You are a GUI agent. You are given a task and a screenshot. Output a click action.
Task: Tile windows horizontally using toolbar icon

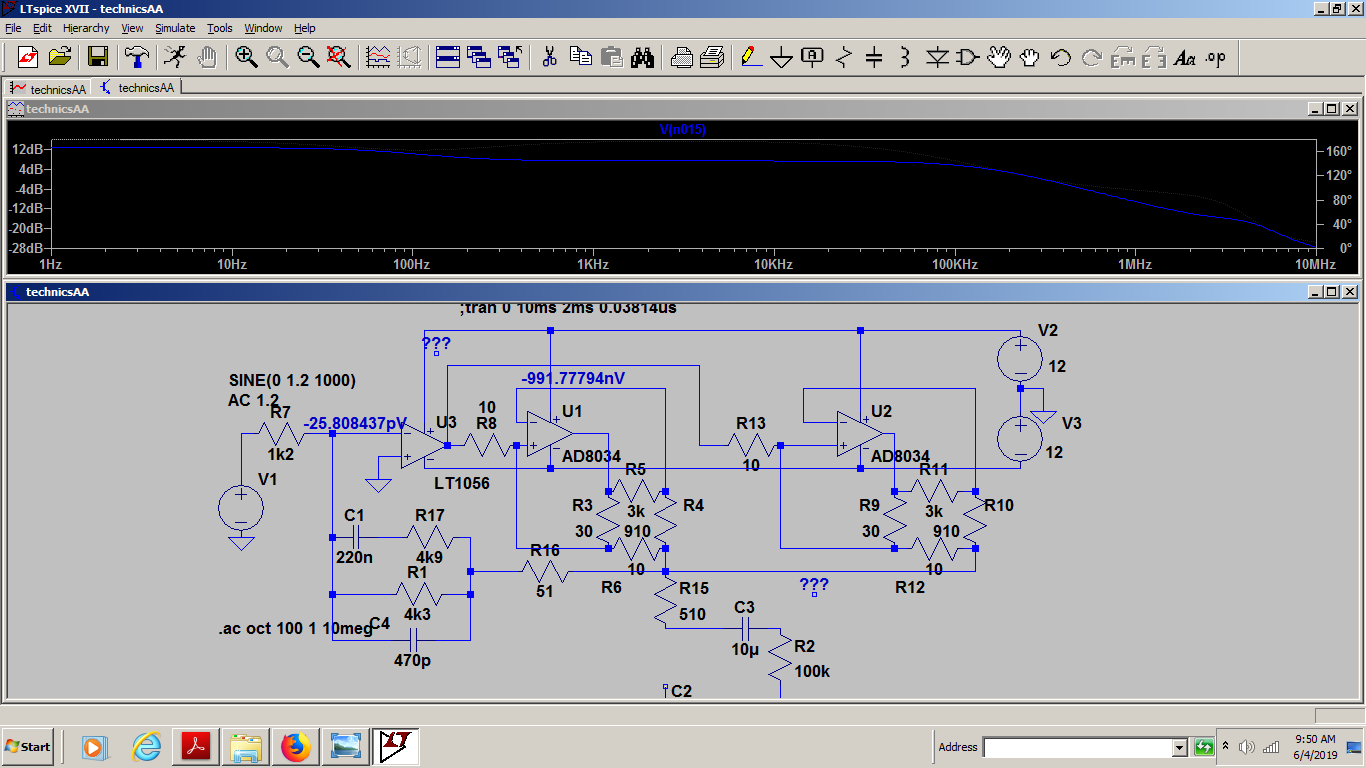[x=447, y=56]
